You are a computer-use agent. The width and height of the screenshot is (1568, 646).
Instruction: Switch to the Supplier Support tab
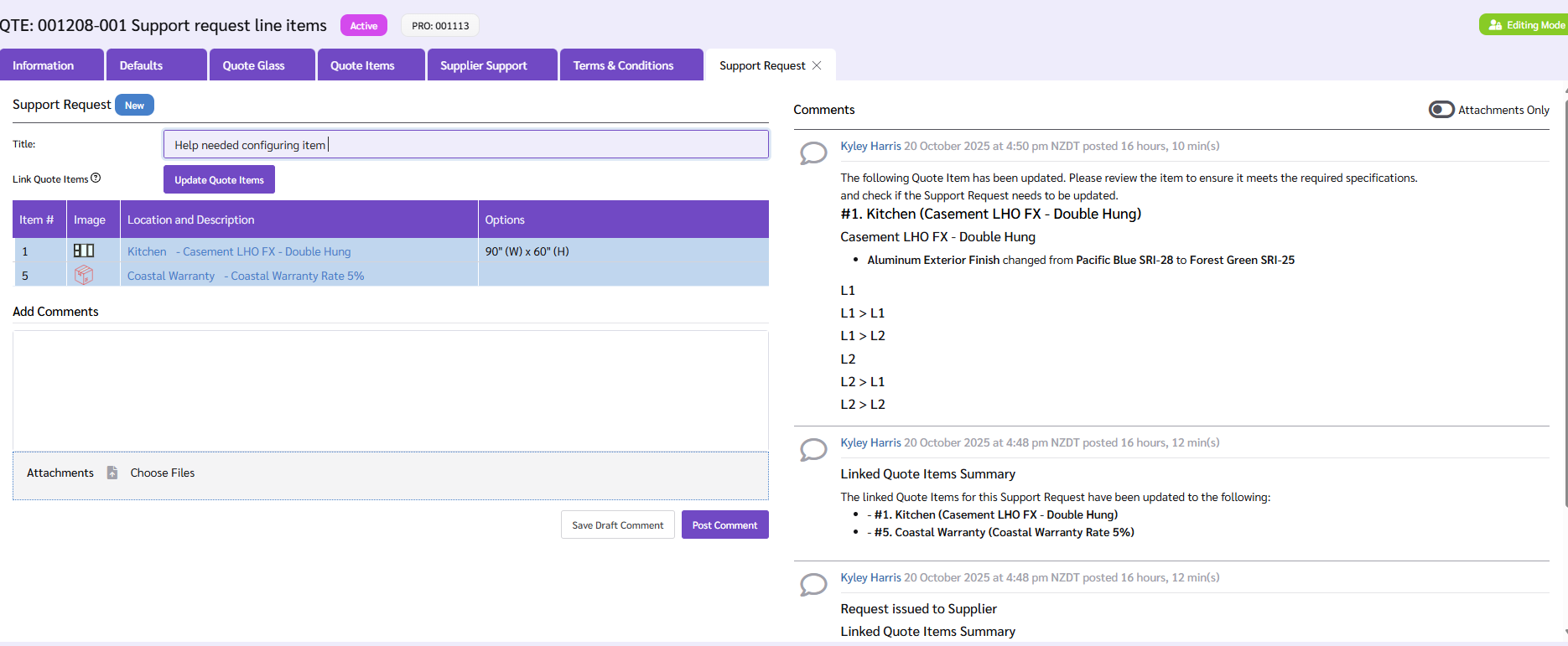tap(484, 65)
